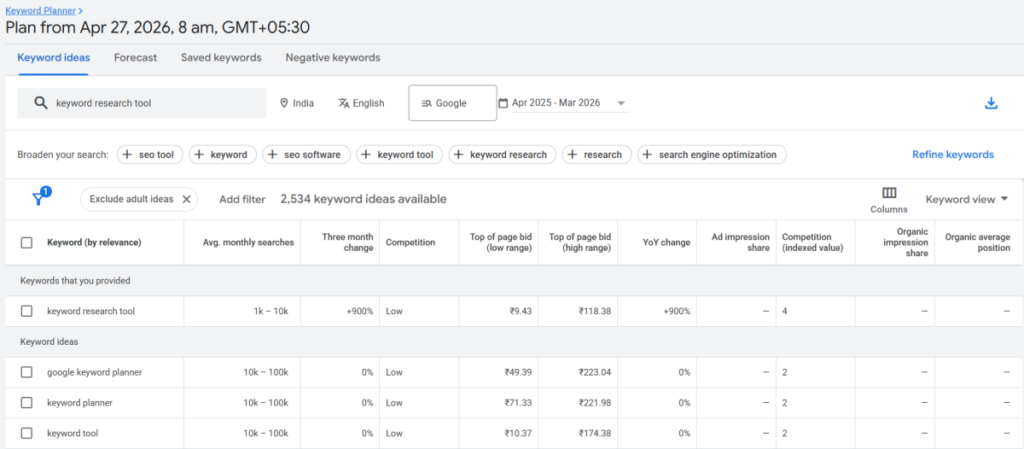Sort by Top of page bid (low range)
Viewport: 1024px width, 449px height.
coord(501,243)
